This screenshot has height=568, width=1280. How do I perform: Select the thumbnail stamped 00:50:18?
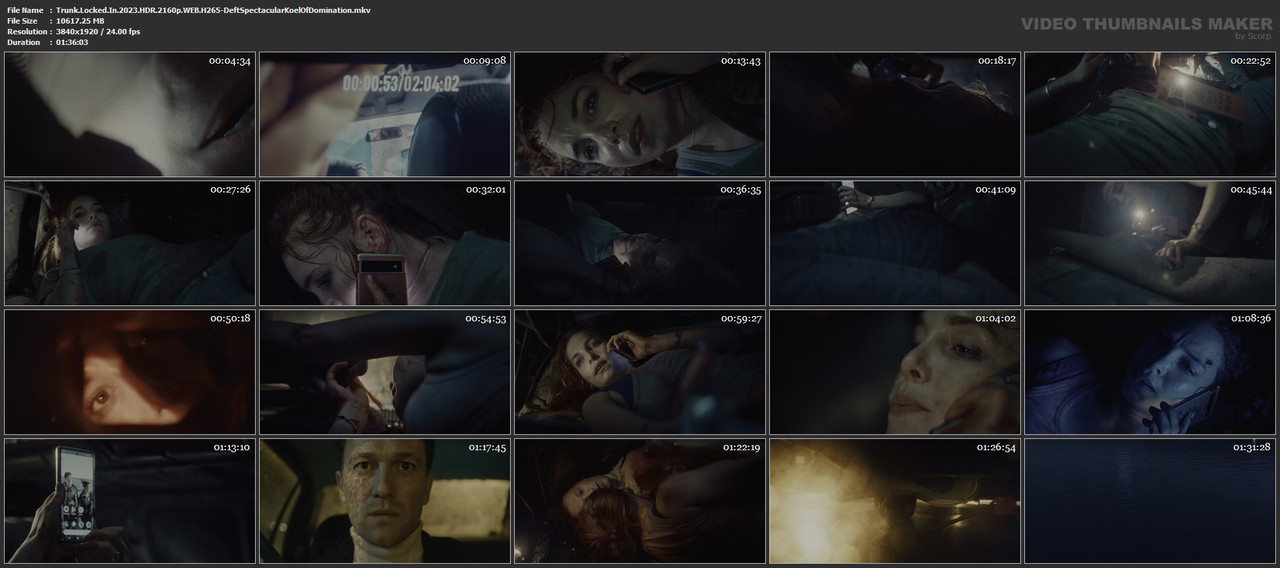[130, 372]
